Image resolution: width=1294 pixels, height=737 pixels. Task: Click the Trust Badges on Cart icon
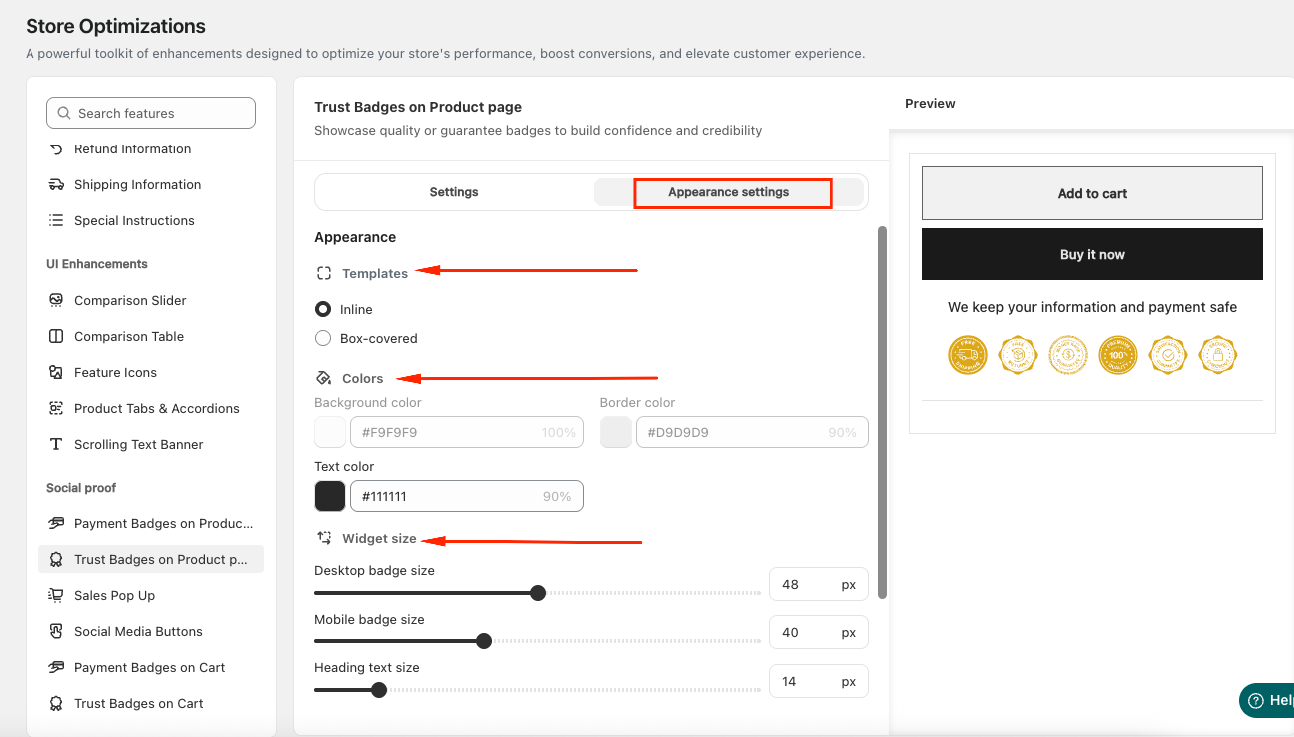coord(56,704)
